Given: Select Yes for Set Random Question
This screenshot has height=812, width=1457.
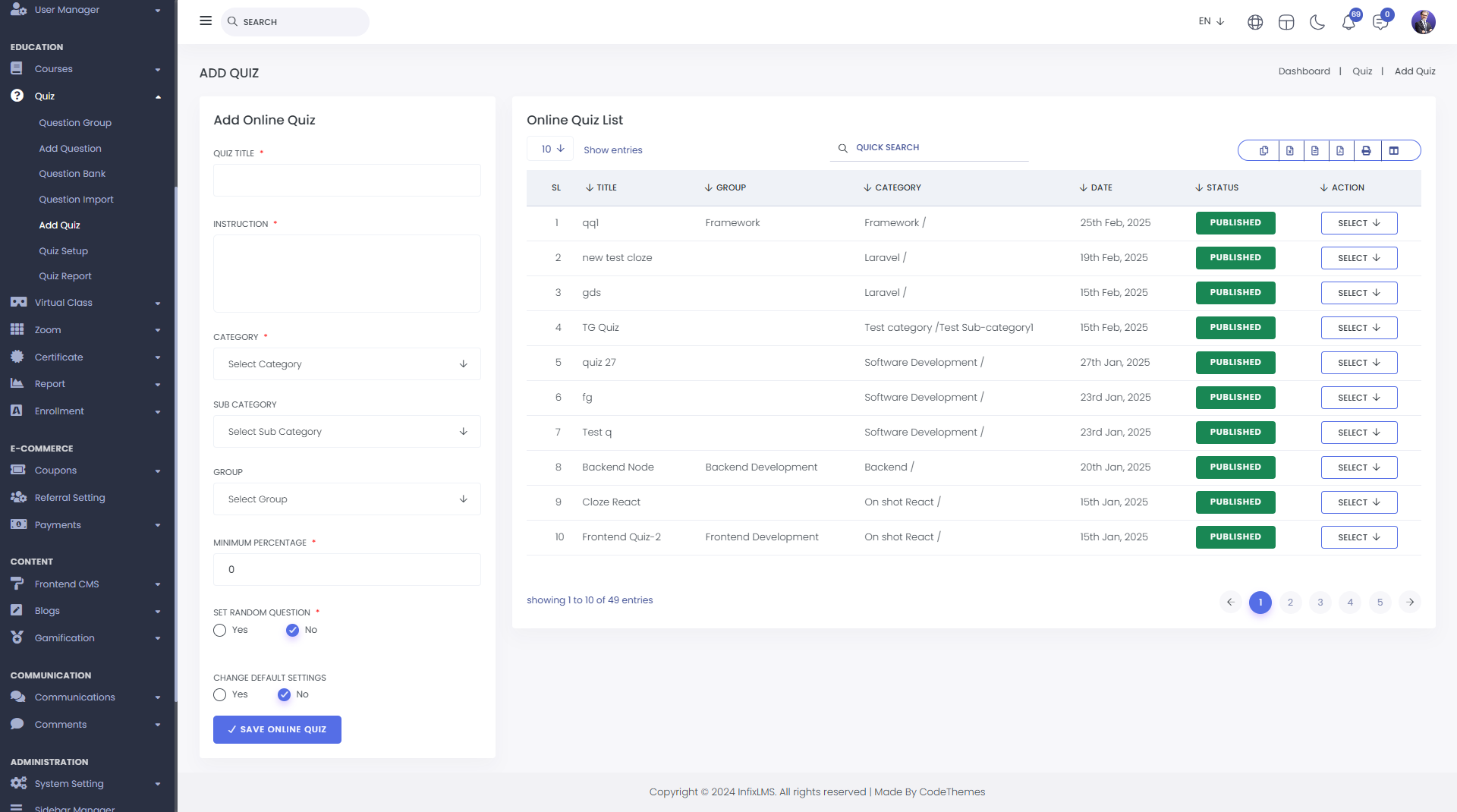Looking at the screenshot, I should point(220,630).
